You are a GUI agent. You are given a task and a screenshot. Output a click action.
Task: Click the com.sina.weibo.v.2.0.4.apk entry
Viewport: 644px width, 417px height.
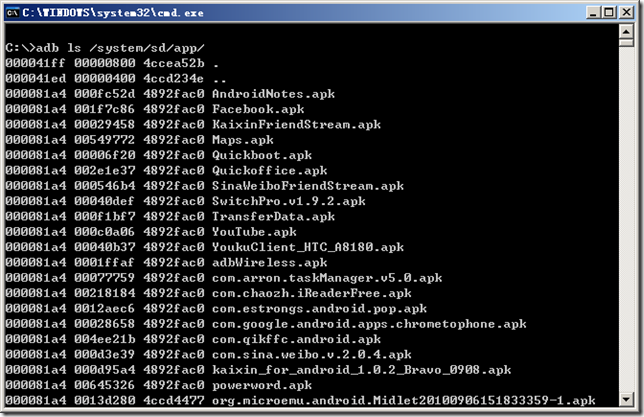(x=312, y=354)
